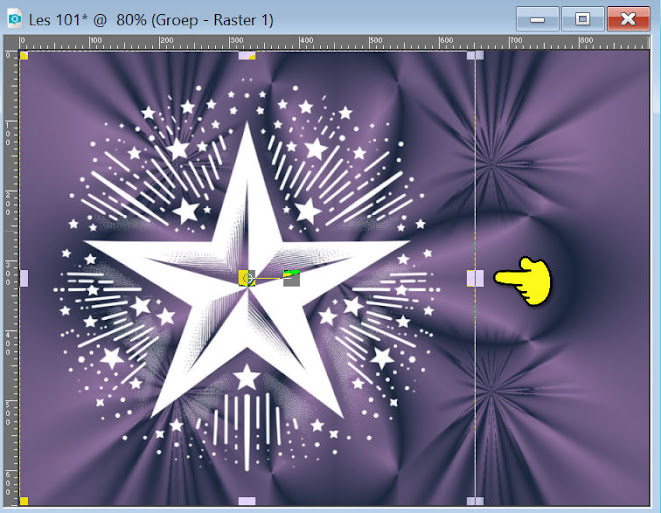Maximize the Les 101 image window

tap(583, 19)
